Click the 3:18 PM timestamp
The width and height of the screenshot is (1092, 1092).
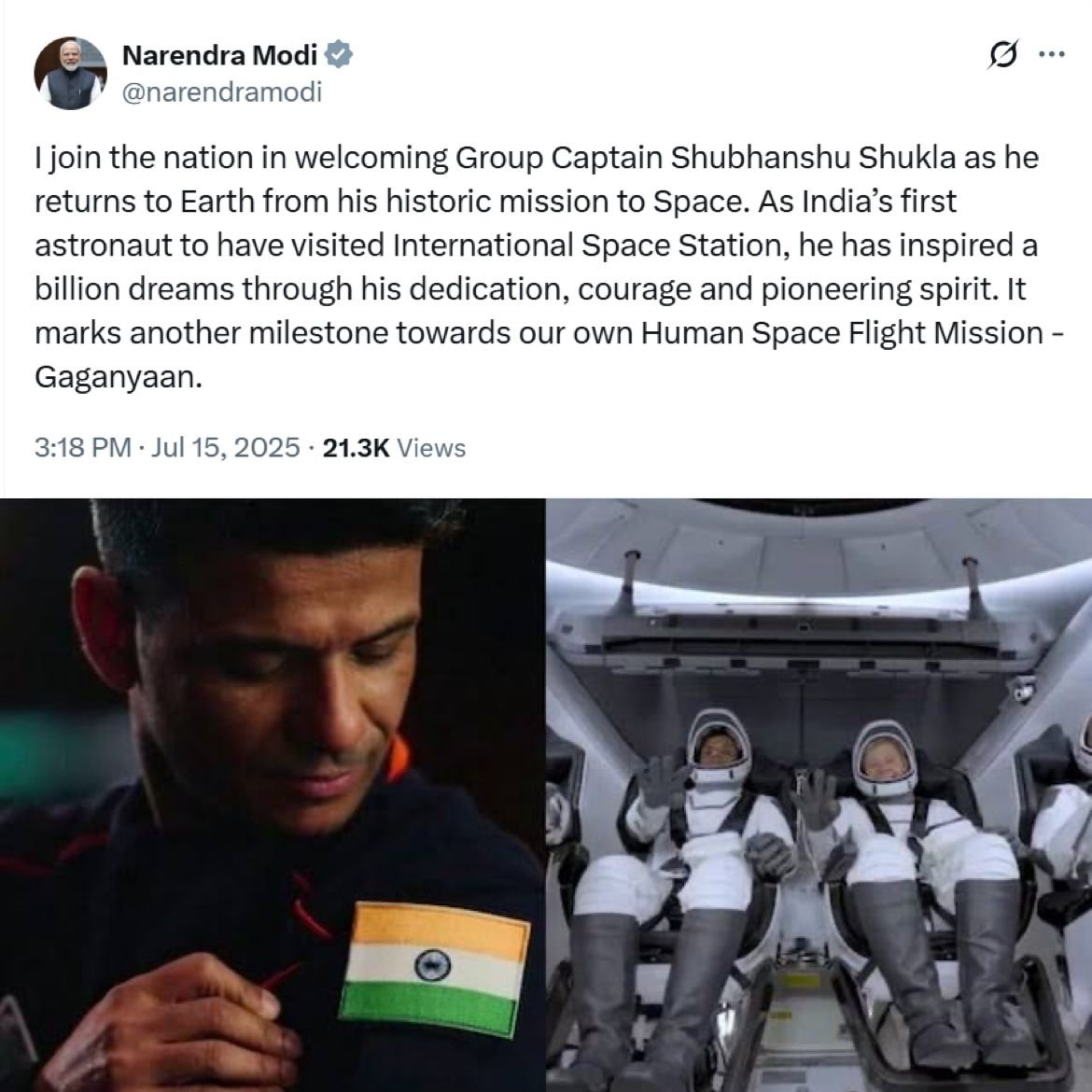pyautogui.click(x=83, y=448)
